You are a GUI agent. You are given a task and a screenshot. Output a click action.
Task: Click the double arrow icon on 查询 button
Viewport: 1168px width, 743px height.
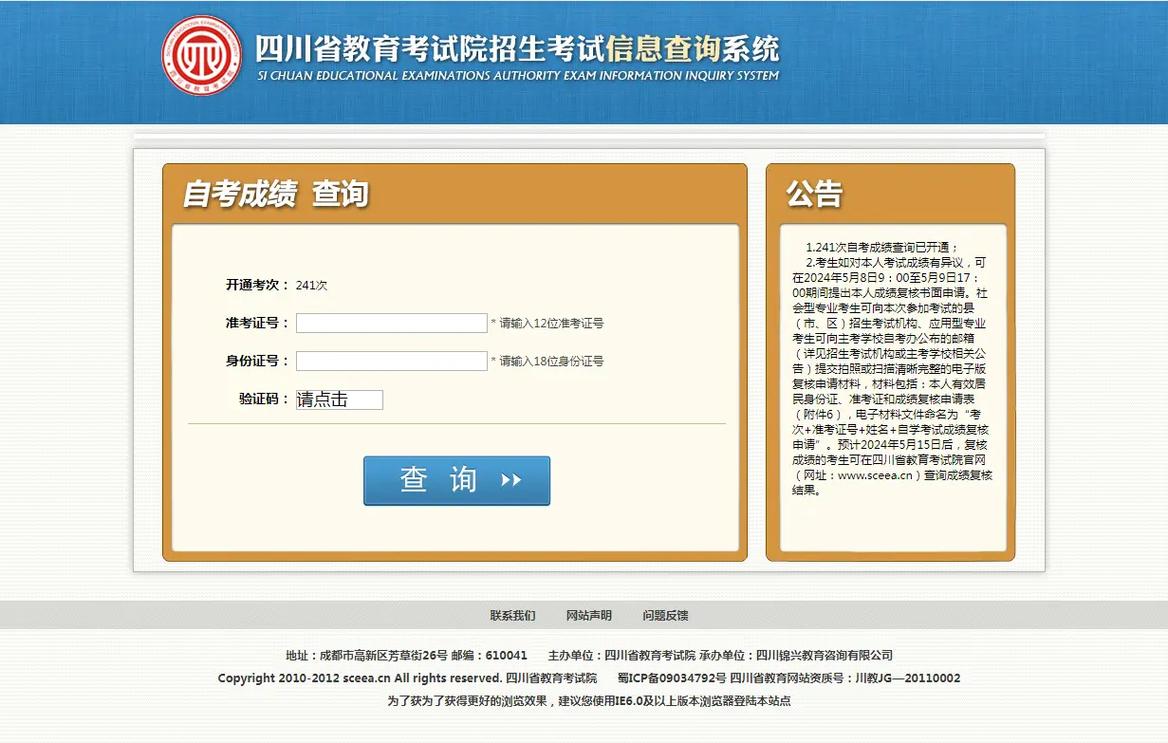512,480
